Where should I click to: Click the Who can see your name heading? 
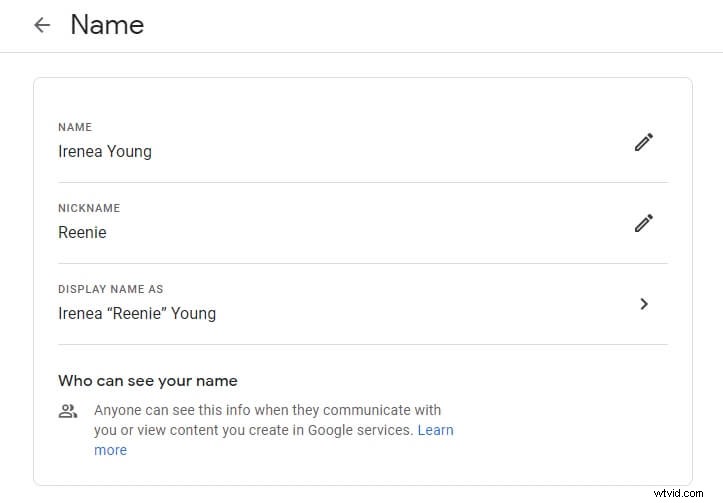tap(148, 381)
